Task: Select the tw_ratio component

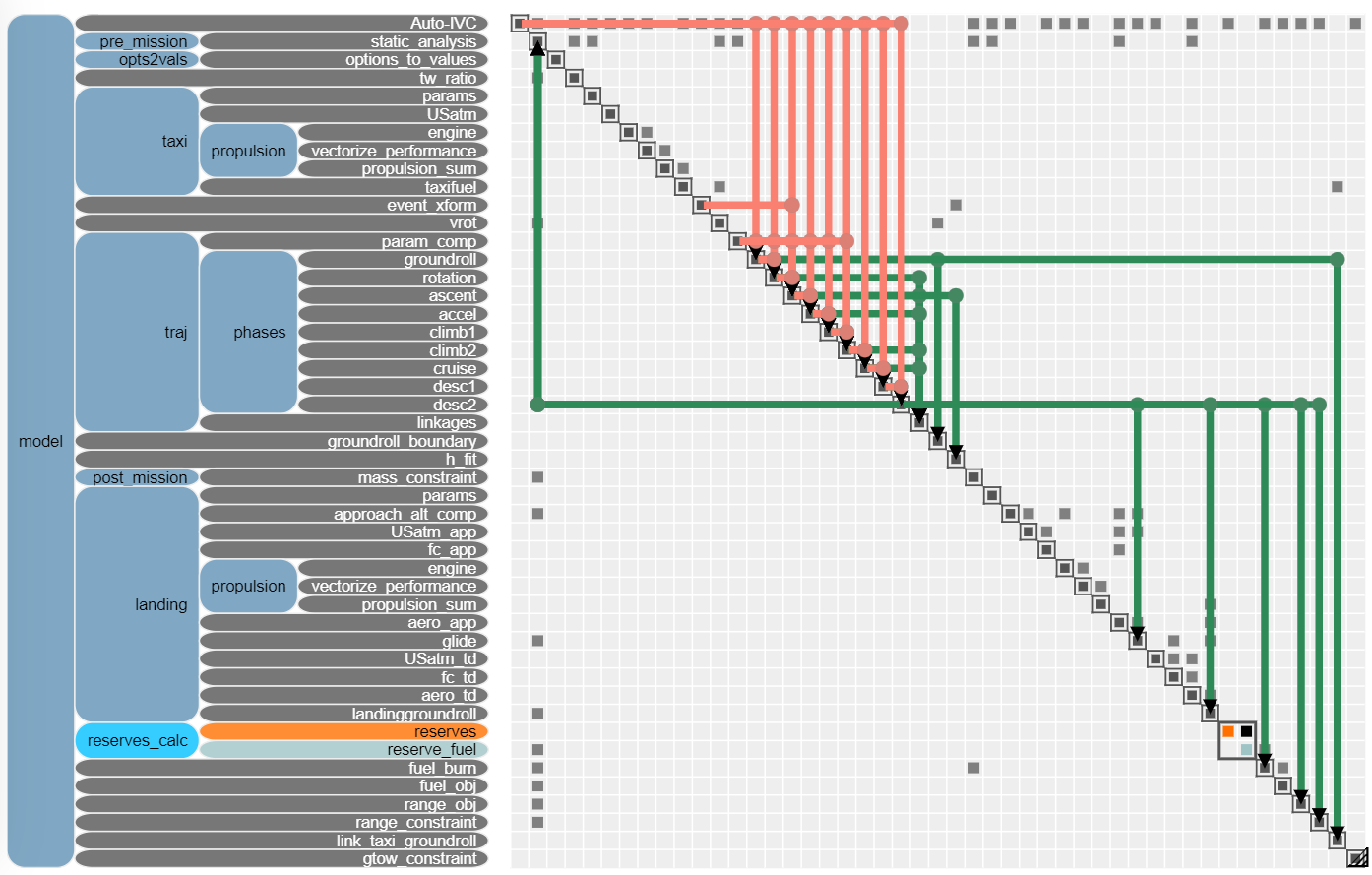Action: pyautogui.click(x=281, y=78)
